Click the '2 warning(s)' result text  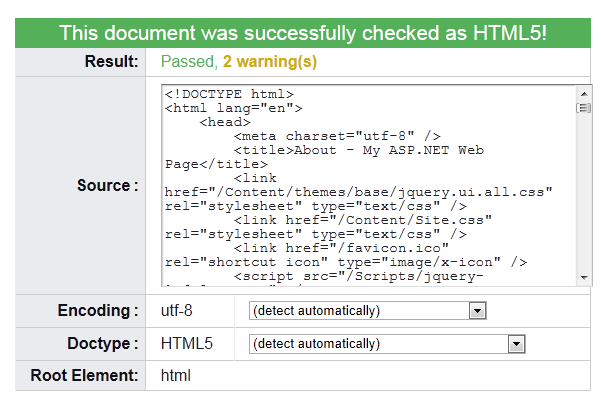pyautogui.click(x=270, y=62)
